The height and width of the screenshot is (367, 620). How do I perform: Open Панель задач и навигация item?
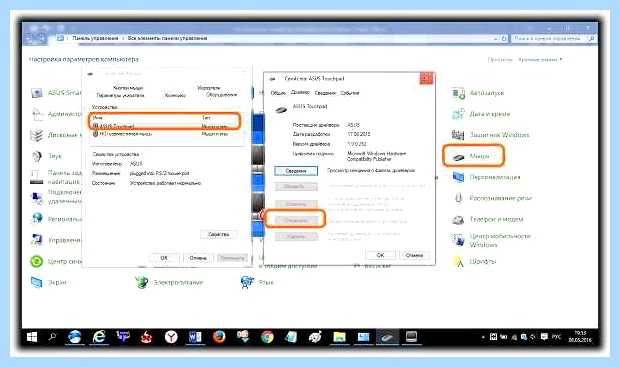click(56, 177)
